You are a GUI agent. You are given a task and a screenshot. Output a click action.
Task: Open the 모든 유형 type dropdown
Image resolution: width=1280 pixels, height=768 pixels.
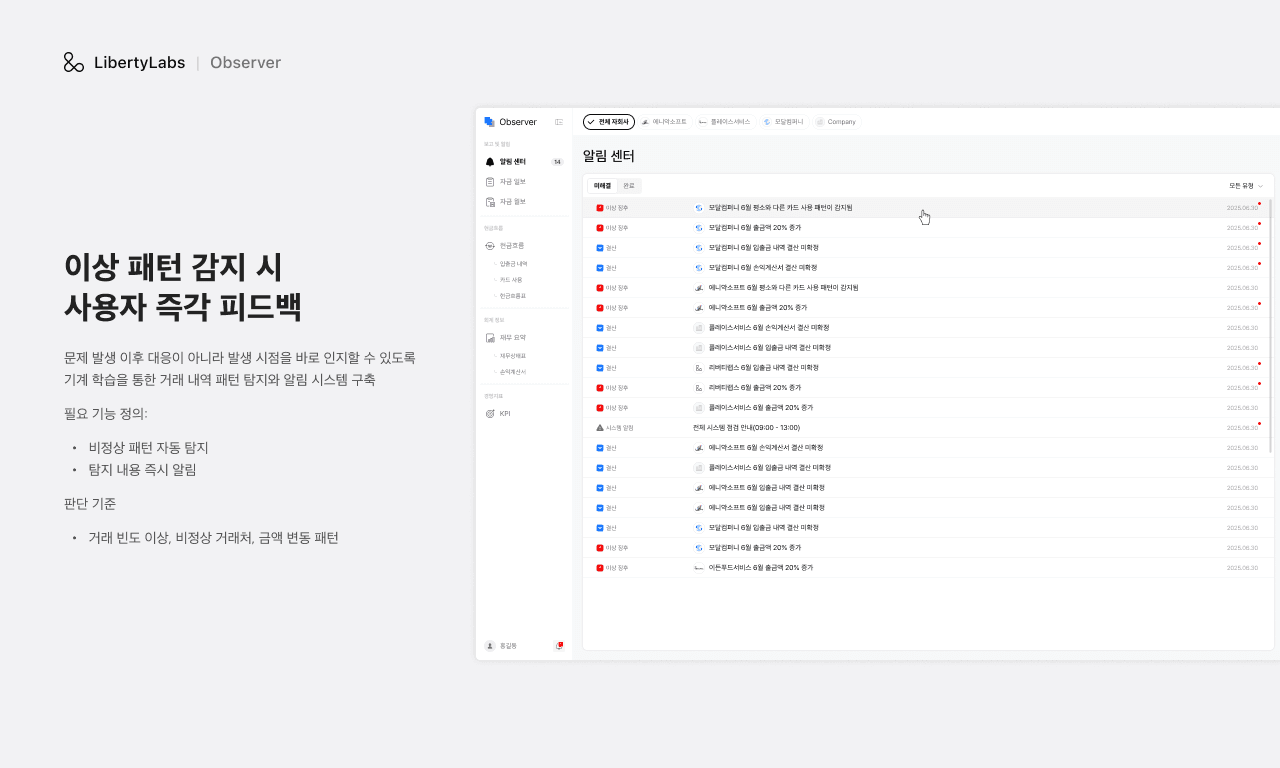pos(1246,186)
